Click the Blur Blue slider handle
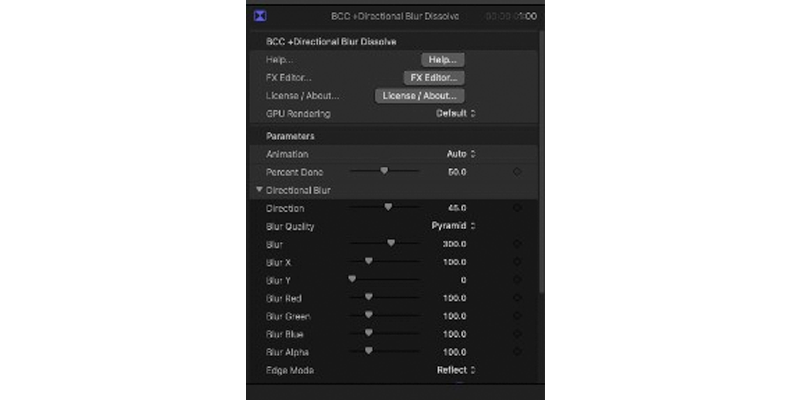 (x=369, y=333)
